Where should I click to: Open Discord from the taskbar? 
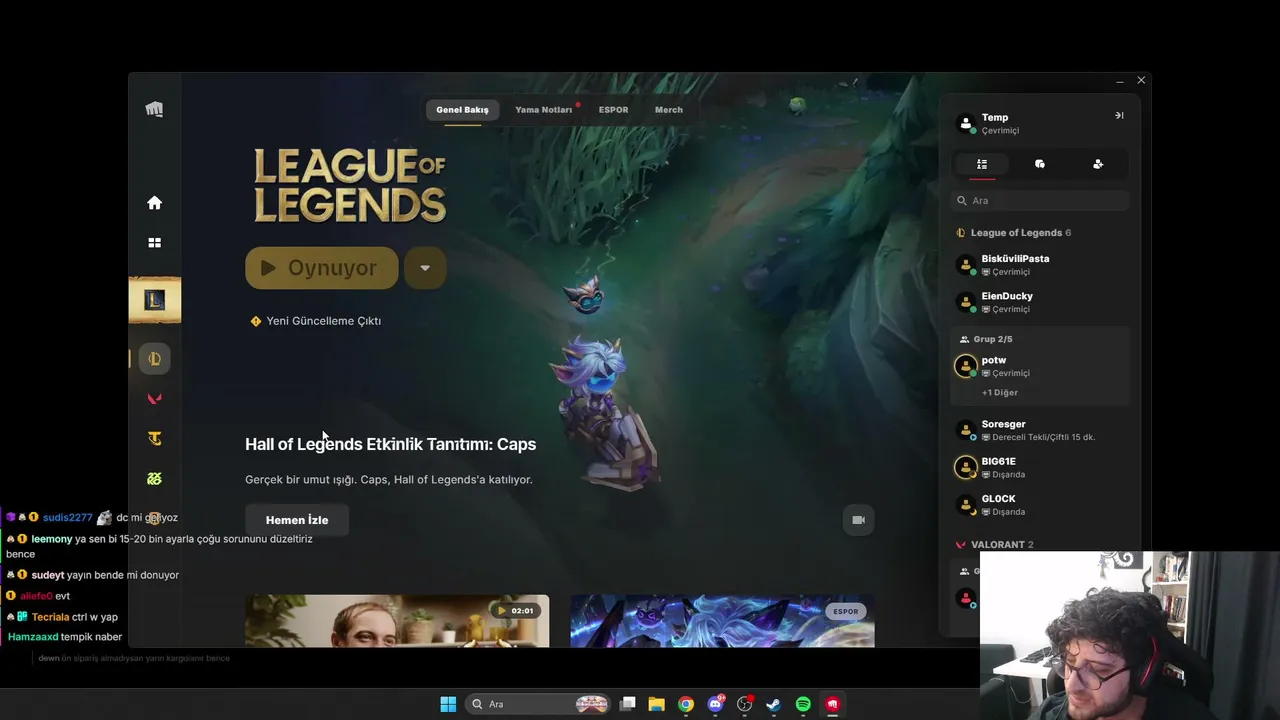coord(715,704)
